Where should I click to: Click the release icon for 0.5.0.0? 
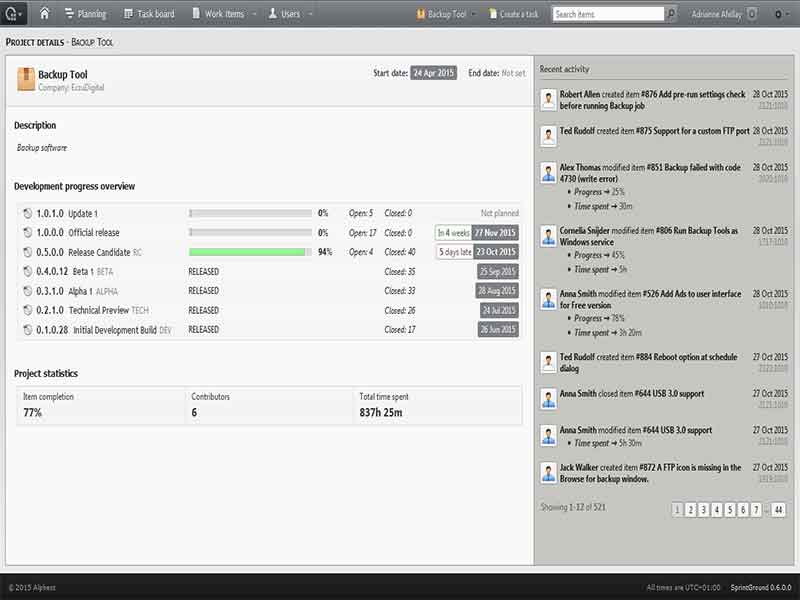point(26,252)
